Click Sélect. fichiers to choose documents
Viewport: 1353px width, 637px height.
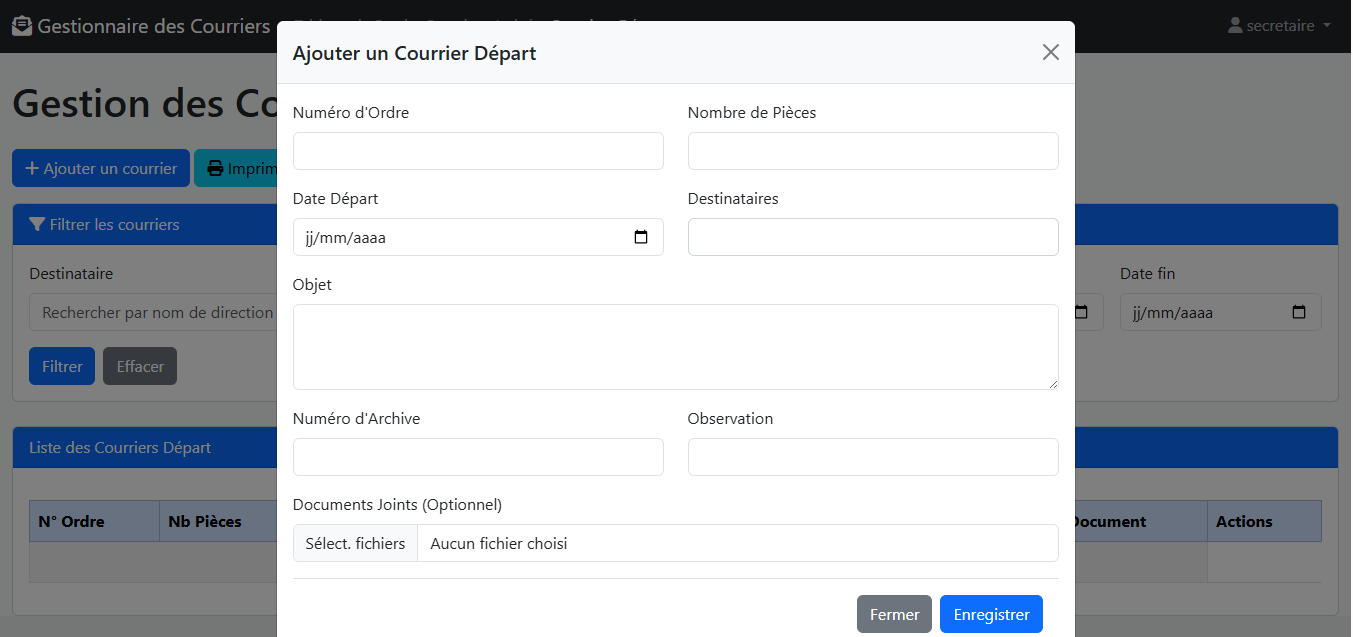pyautogui.click(x=355, y=543)
